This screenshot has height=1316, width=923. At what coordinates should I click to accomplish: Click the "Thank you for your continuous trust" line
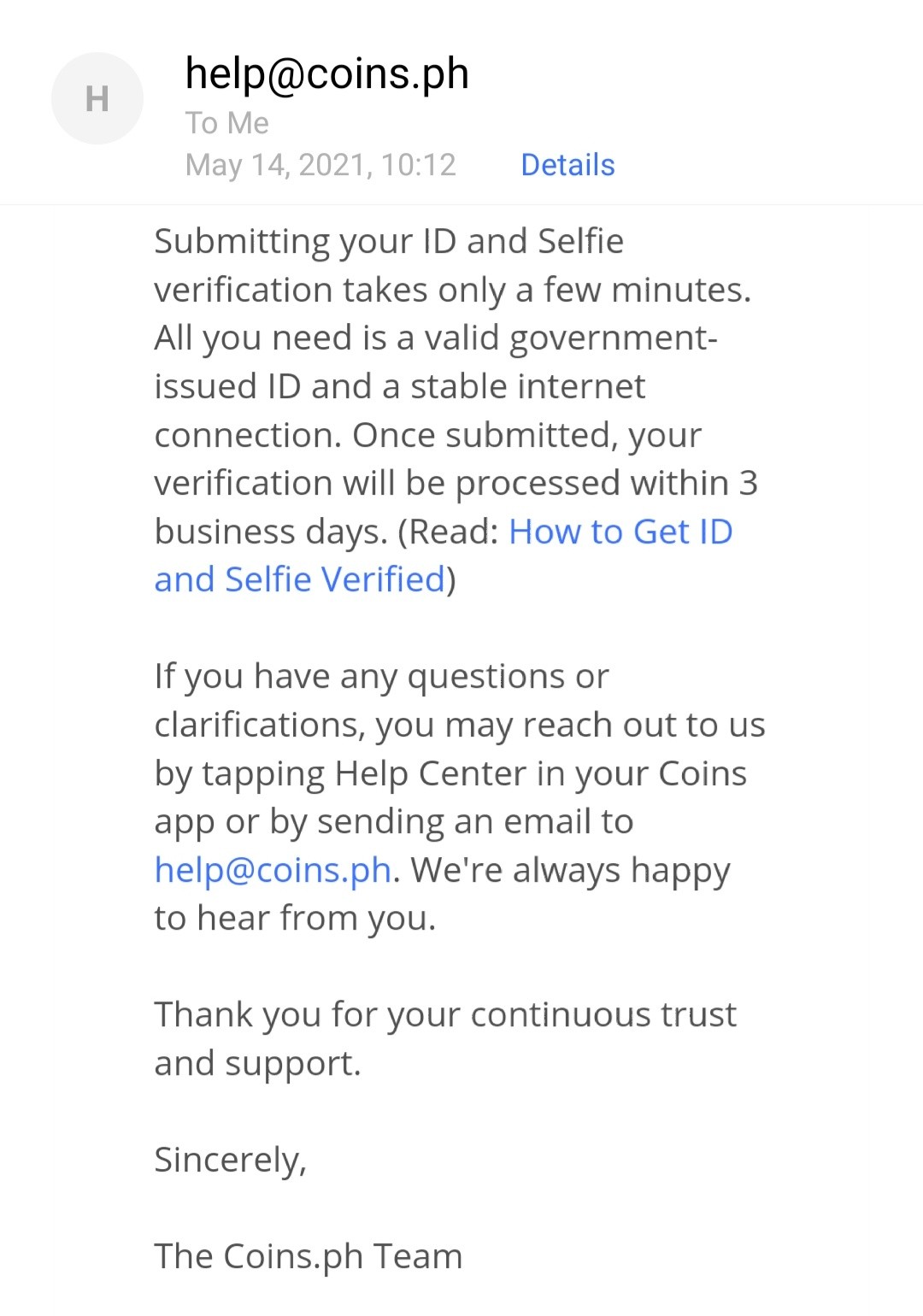click(x=445, y=1015)
